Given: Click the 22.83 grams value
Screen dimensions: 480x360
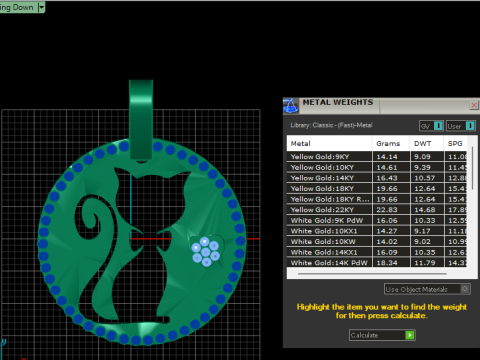Looking at the screenshot, I should tap(387, 210).
